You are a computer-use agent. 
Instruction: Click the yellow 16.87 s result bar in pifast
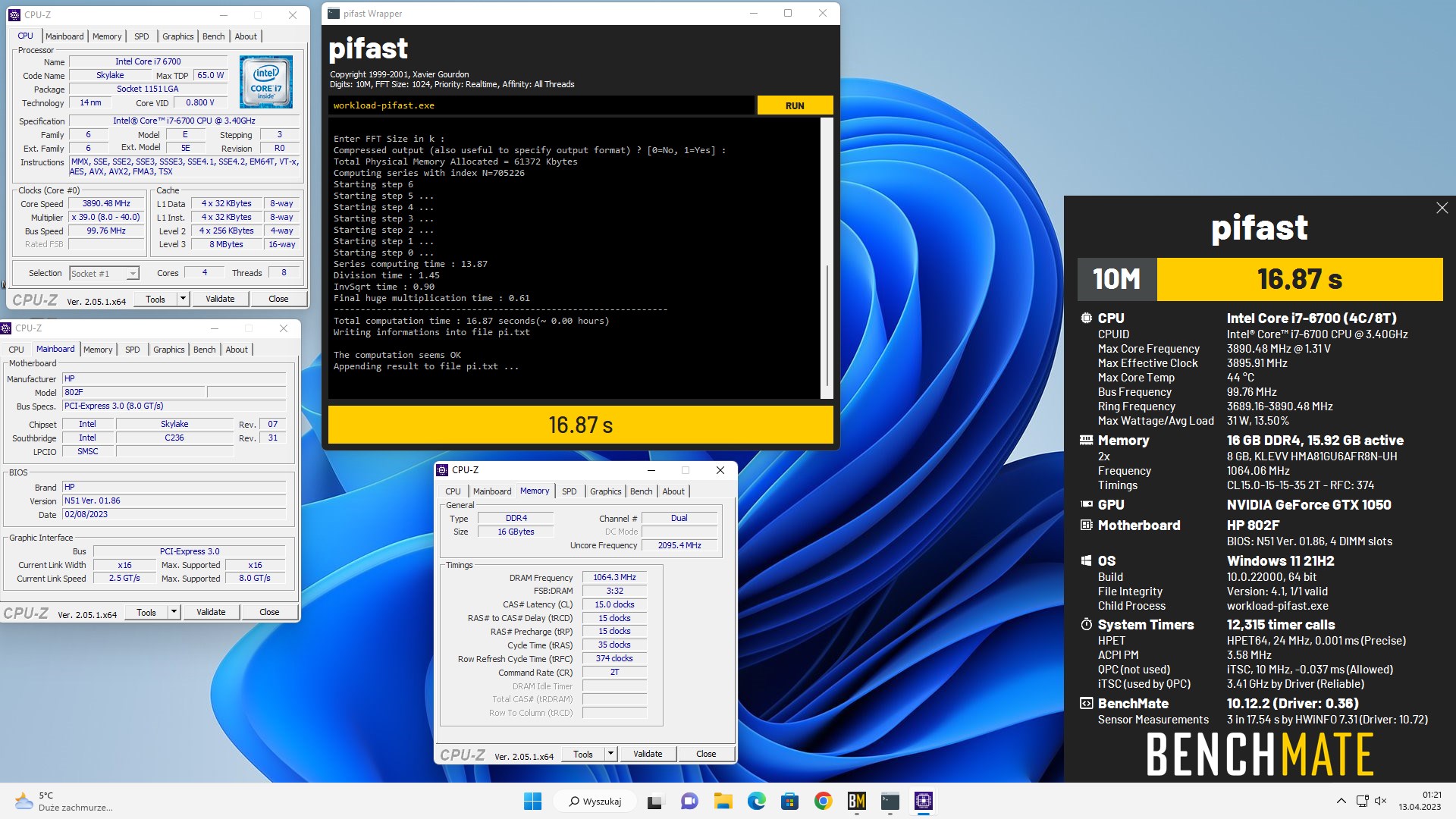(581, 425)
